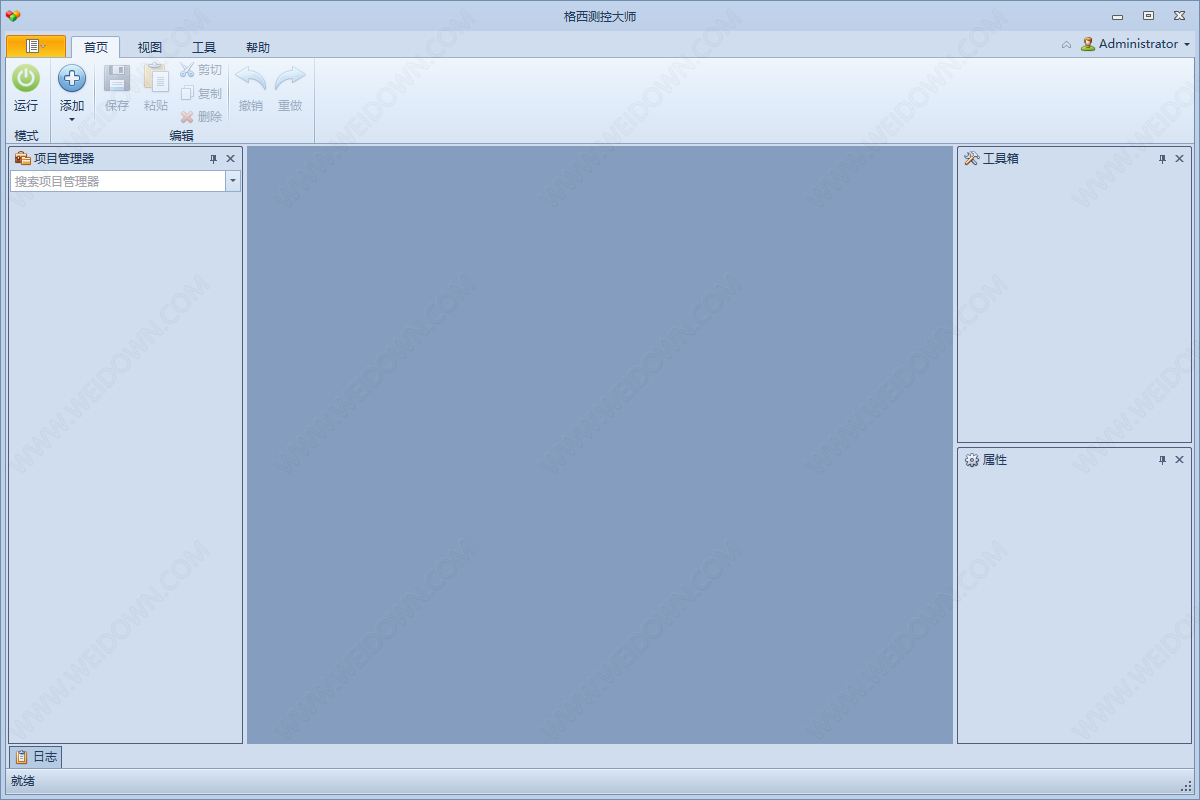Expand the 添加 dropdown arrow
The height and width of the screenshot is (800, 1200).
[72, 119]
